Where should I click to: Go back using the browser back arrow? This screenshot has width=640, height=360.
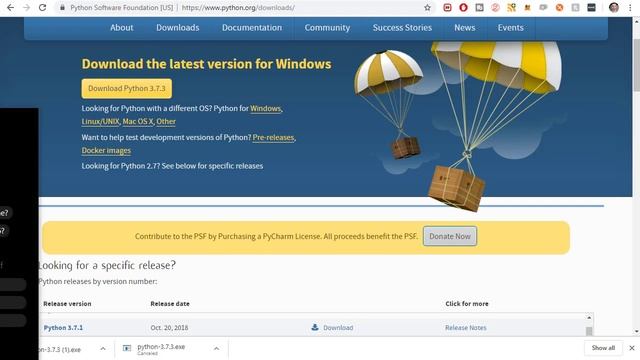tap(11, 7)
